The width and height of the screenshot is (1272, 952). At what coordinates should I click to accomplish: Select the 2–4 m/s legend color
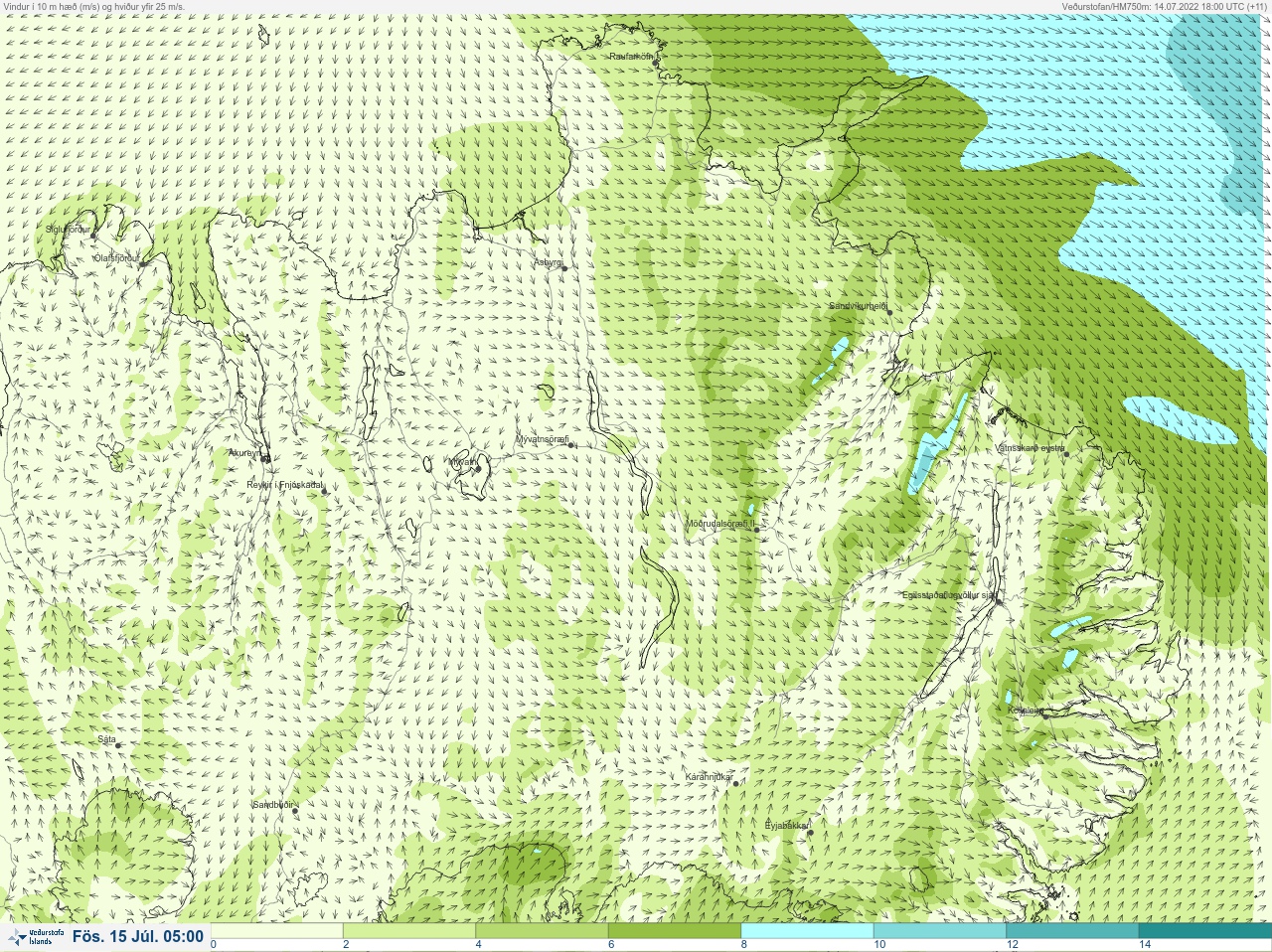(409, 932)
